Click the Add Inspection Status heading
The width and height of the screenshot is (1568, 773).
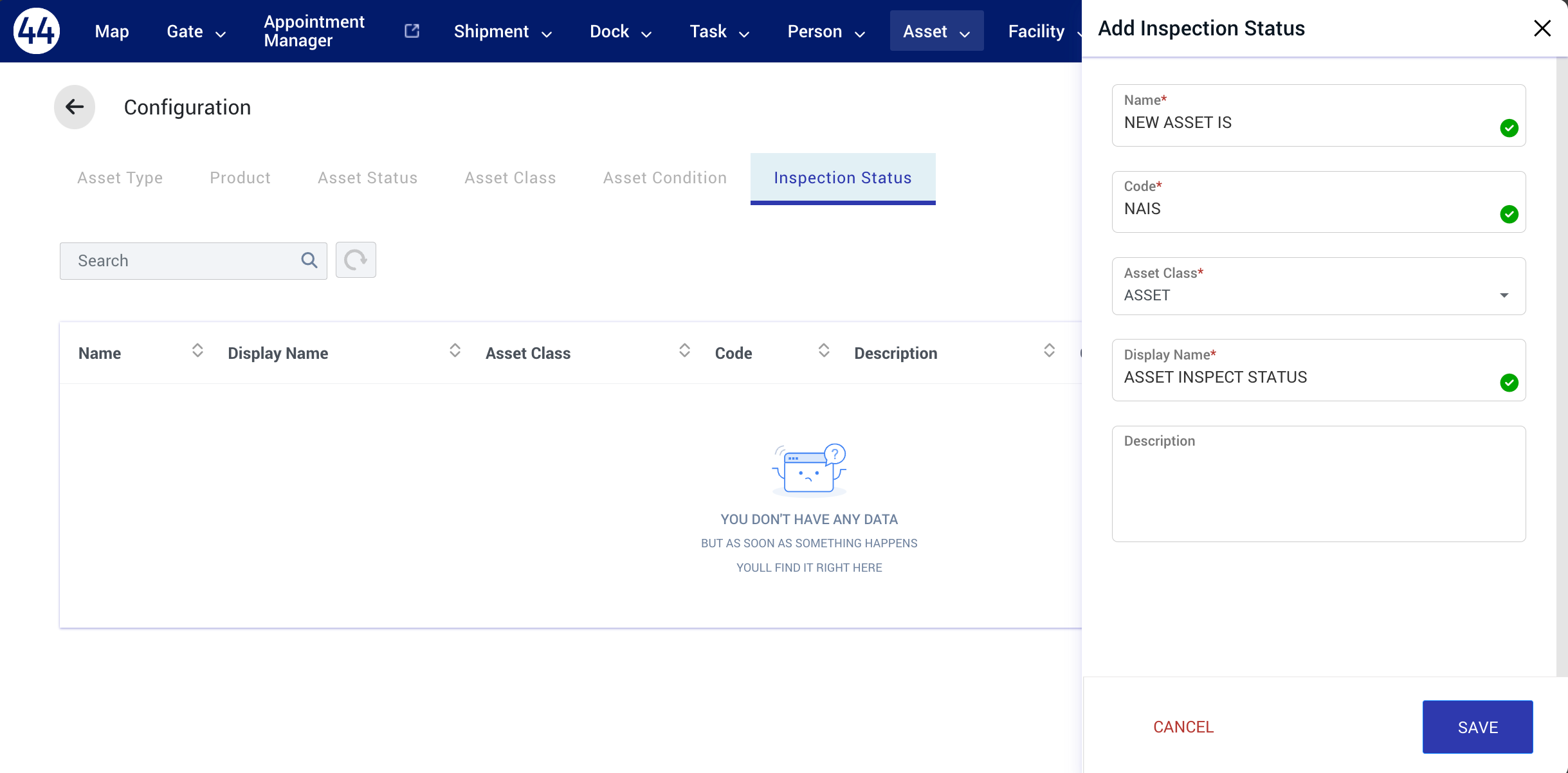pyautogui.click(x=1201, y=28)
